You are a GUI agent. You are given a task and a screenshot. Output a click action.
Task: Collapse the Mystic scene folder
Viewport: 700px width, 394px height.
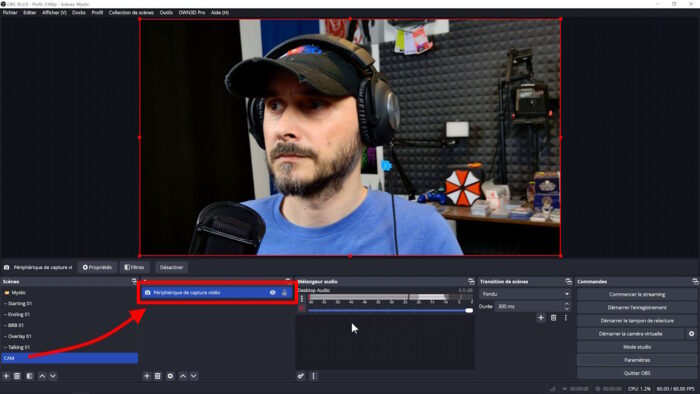(x=7, y=293)
